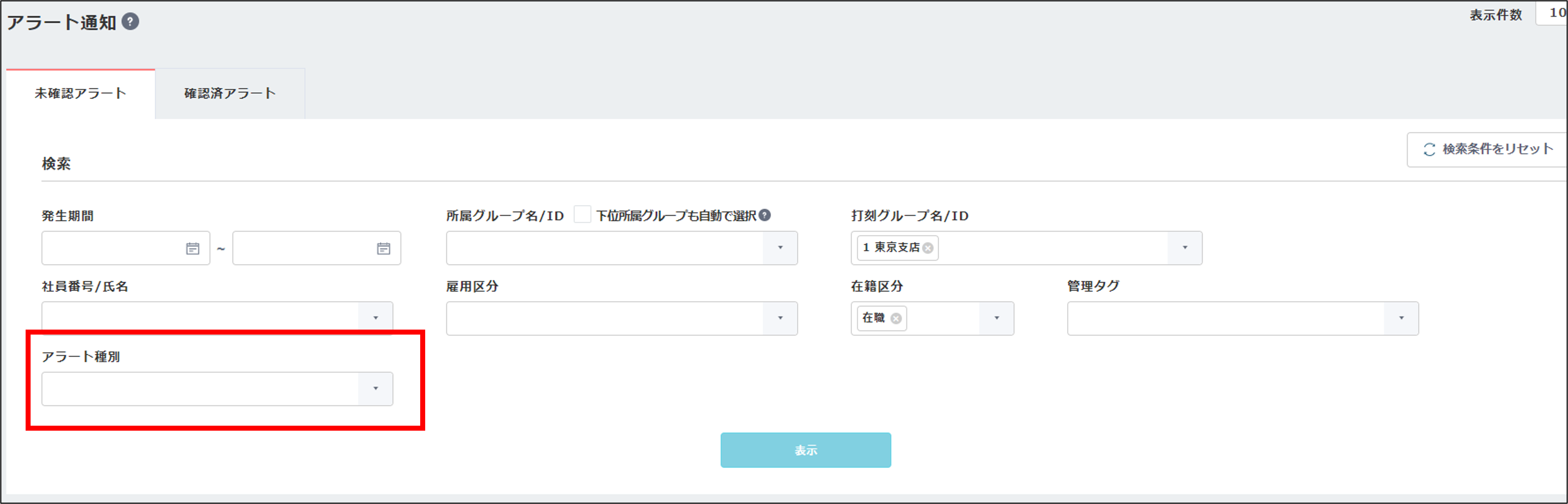The height and width of the screenshot is (504, 1568).
Task: Expand the 打刻グループ名/ID dropdown arrow
Action: tap(1184, 248)
